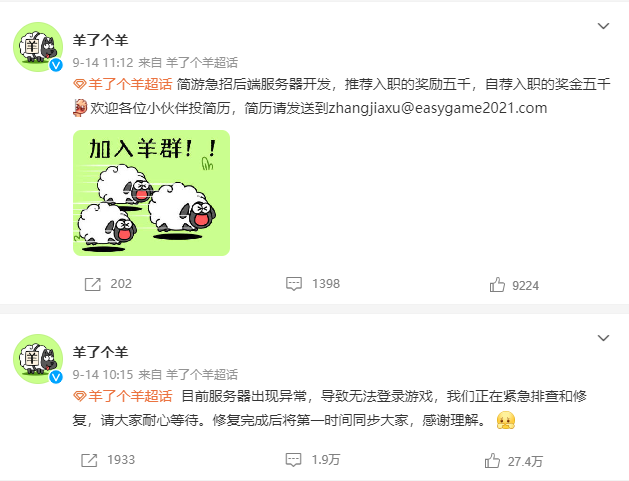
Task: Click the 羊了个羊 username on the first post
Action: [x=100, y=40]
